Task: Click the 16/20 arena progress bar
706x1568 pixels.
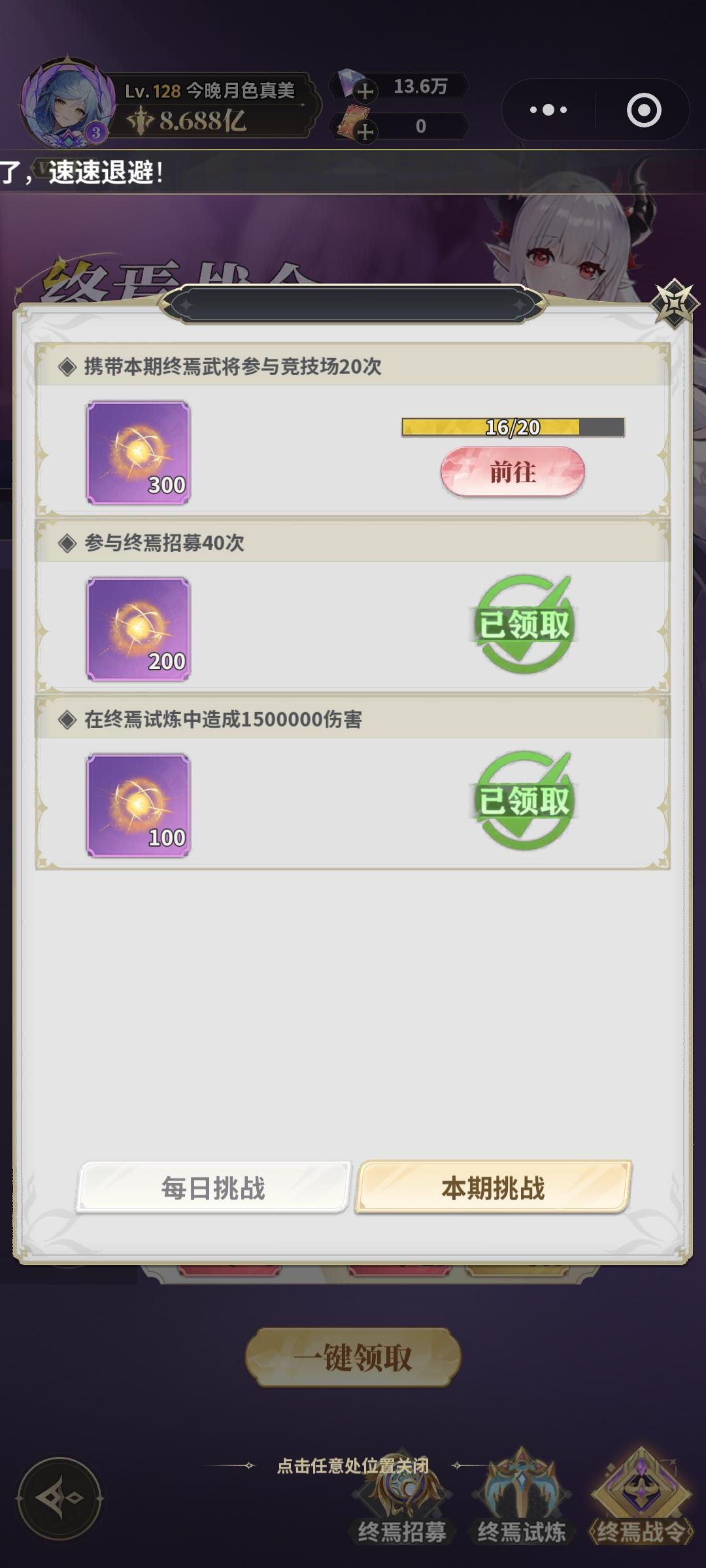Action: (513, 427)
